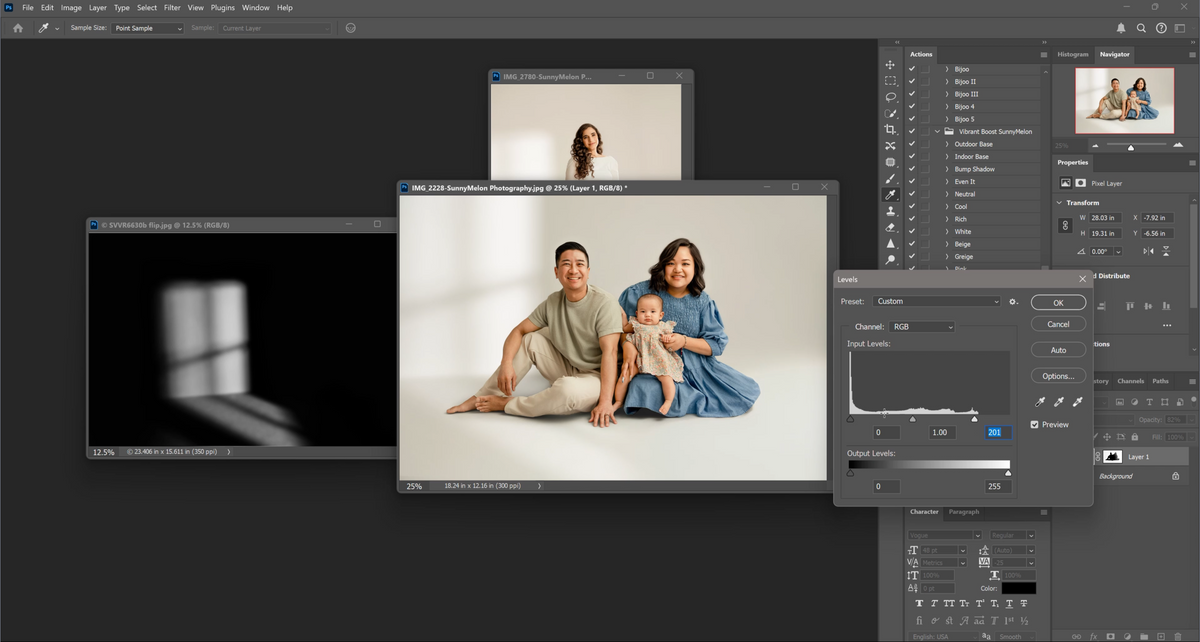Toggle the checkmark for Neutral action

pos(912,194)
